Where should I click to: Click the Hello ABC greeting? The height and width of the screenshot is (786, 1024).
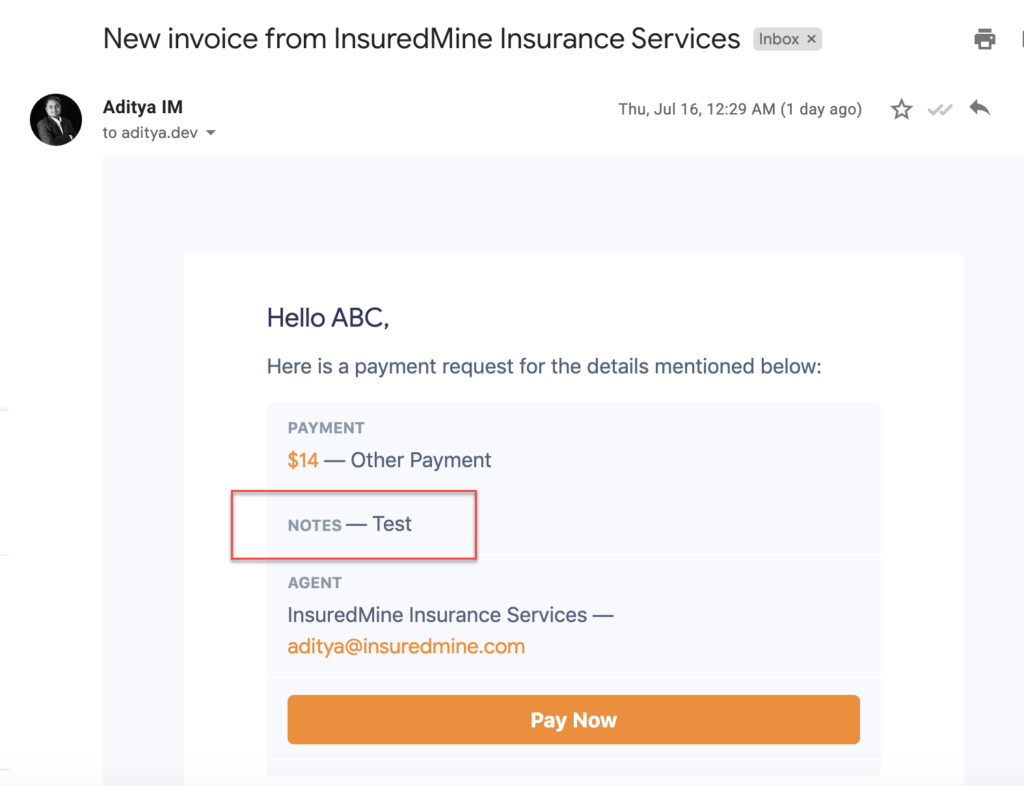(327, 318)
